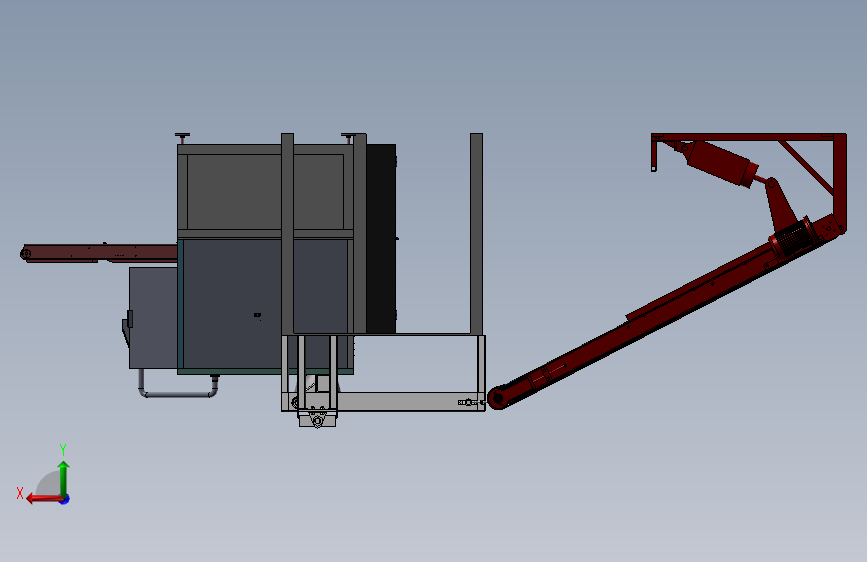Select the ribbed motor on inclined conveyor
The height and width of the screenshot is (562, 867).
click(792, 240)
